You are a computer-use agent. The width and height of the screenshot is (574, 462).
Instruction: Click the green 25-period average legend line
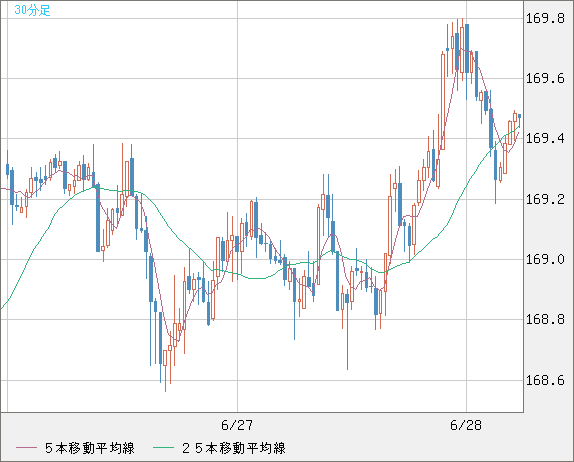163,448
